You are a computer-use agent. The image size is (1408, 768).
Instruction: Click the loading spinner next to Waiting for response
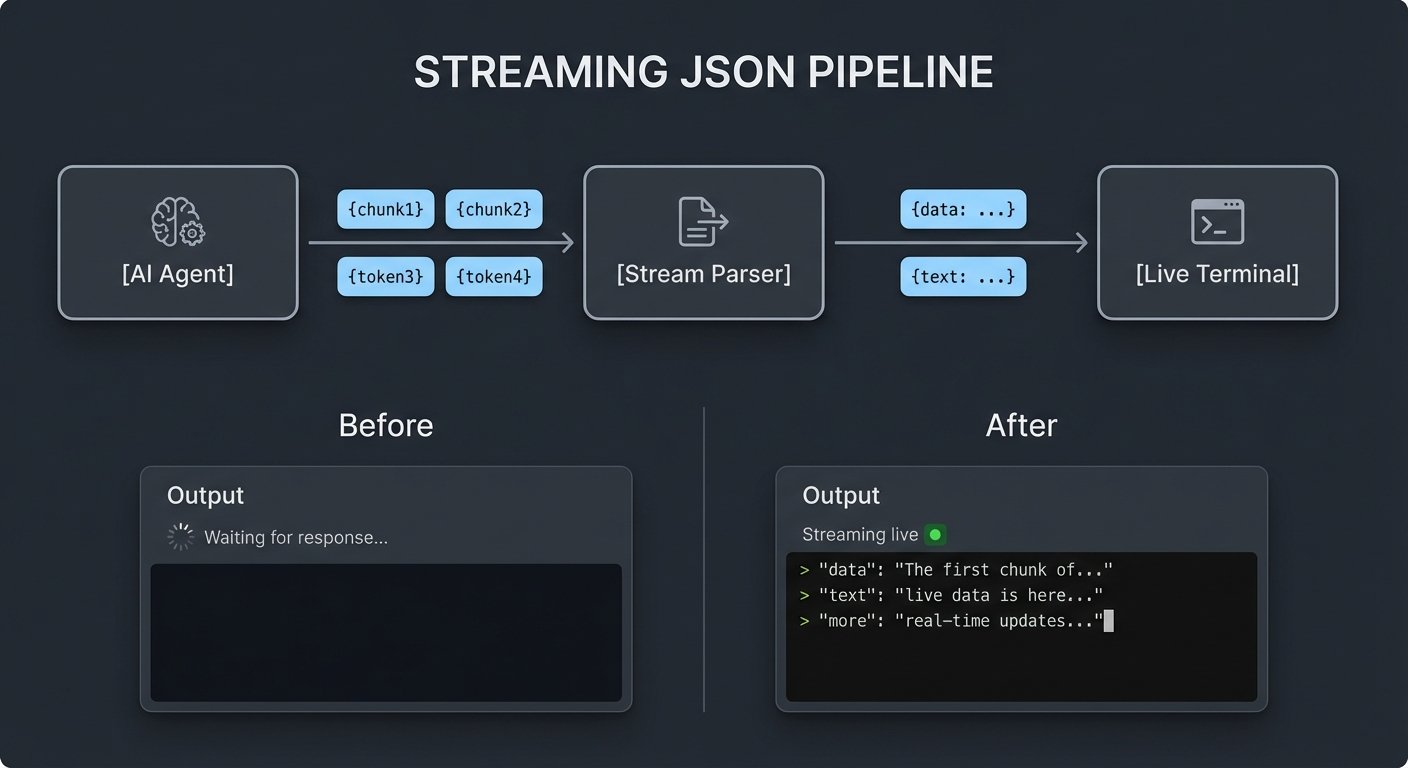pyautogui.click(x=180, y=537)
